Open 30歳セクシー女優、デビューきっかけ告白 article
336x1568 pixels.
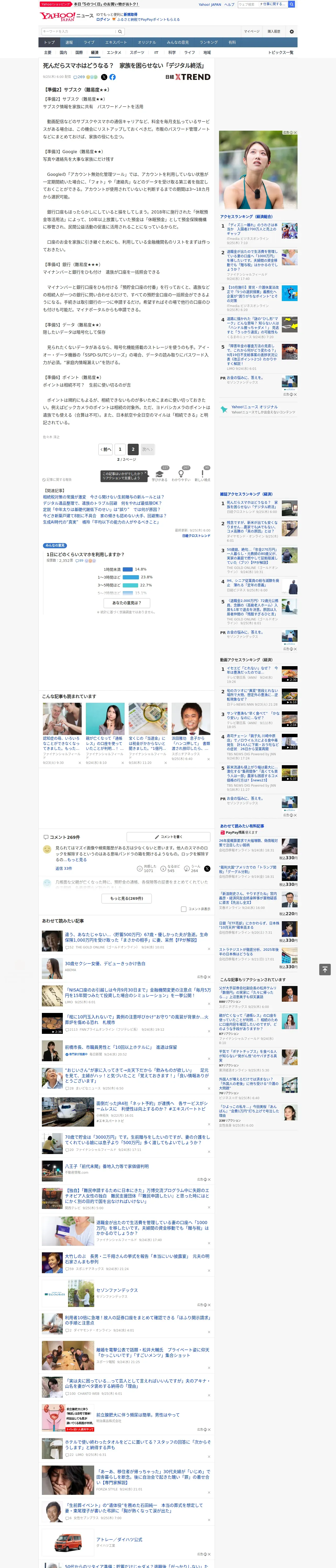(x=105, y=964)
